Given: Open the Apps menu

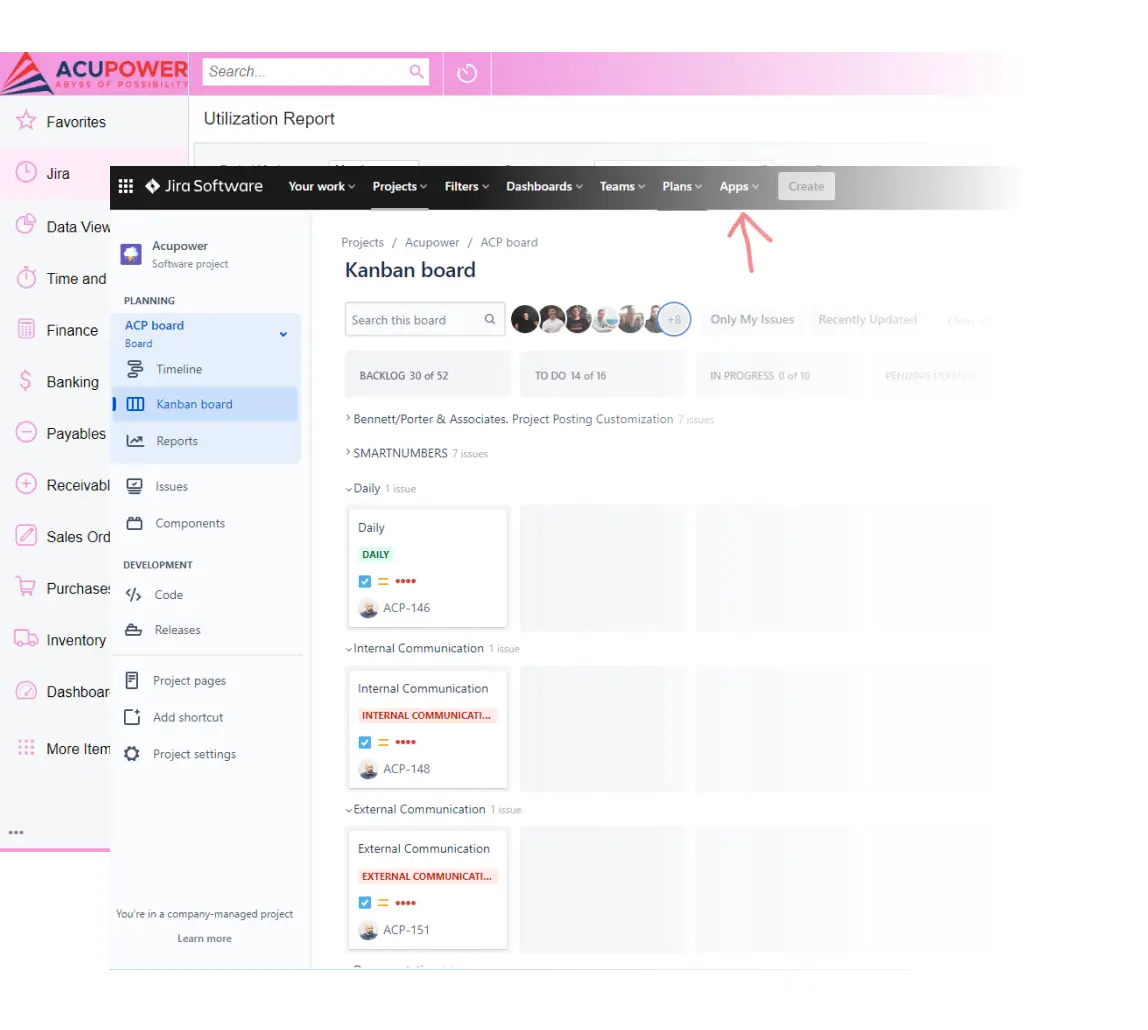Looking at the screenshot, I should [739, 187].
